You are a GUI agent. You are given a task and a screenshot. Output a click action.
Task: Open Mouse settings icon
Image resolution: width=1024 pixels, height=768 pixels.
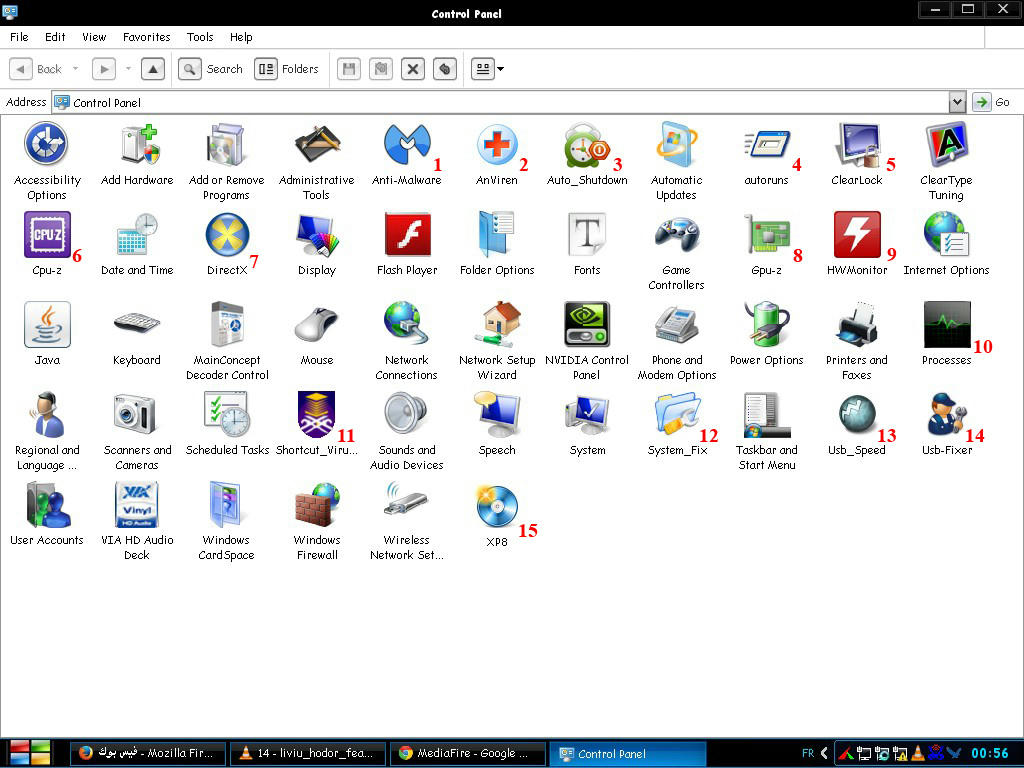click(317, 324)
